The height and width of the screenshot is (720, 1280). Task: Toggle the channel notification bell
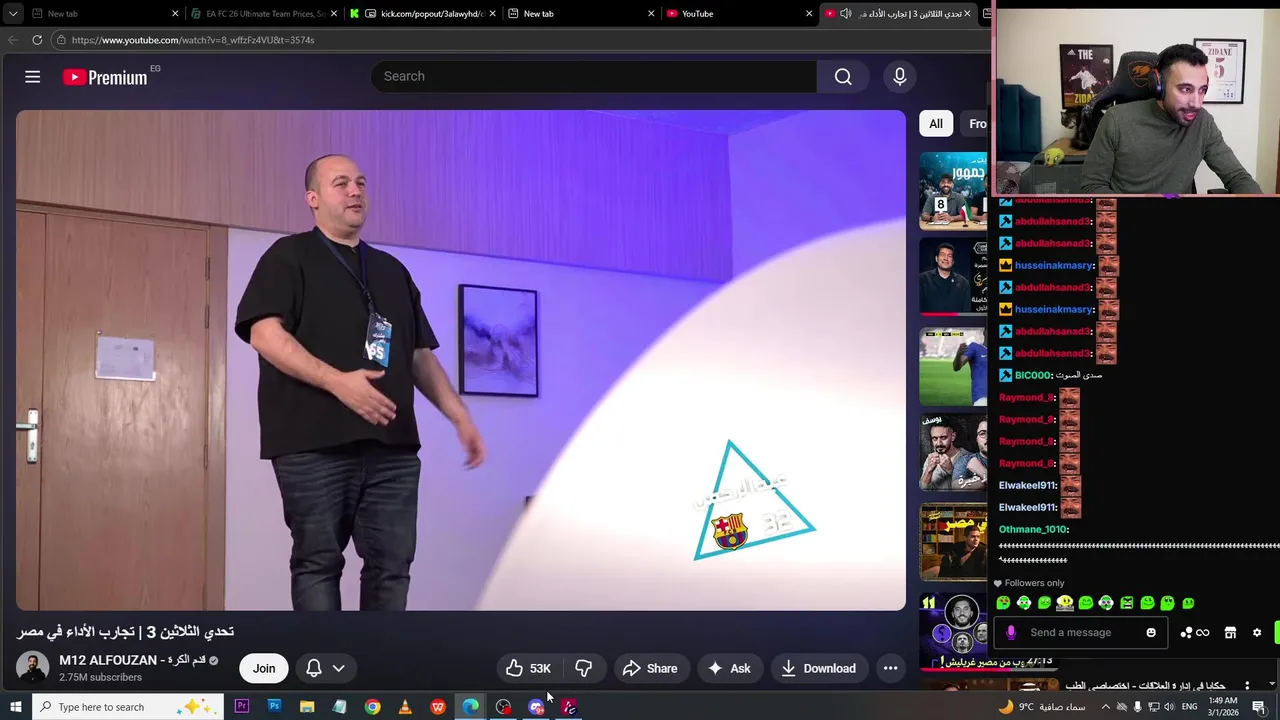pos(314,668)
